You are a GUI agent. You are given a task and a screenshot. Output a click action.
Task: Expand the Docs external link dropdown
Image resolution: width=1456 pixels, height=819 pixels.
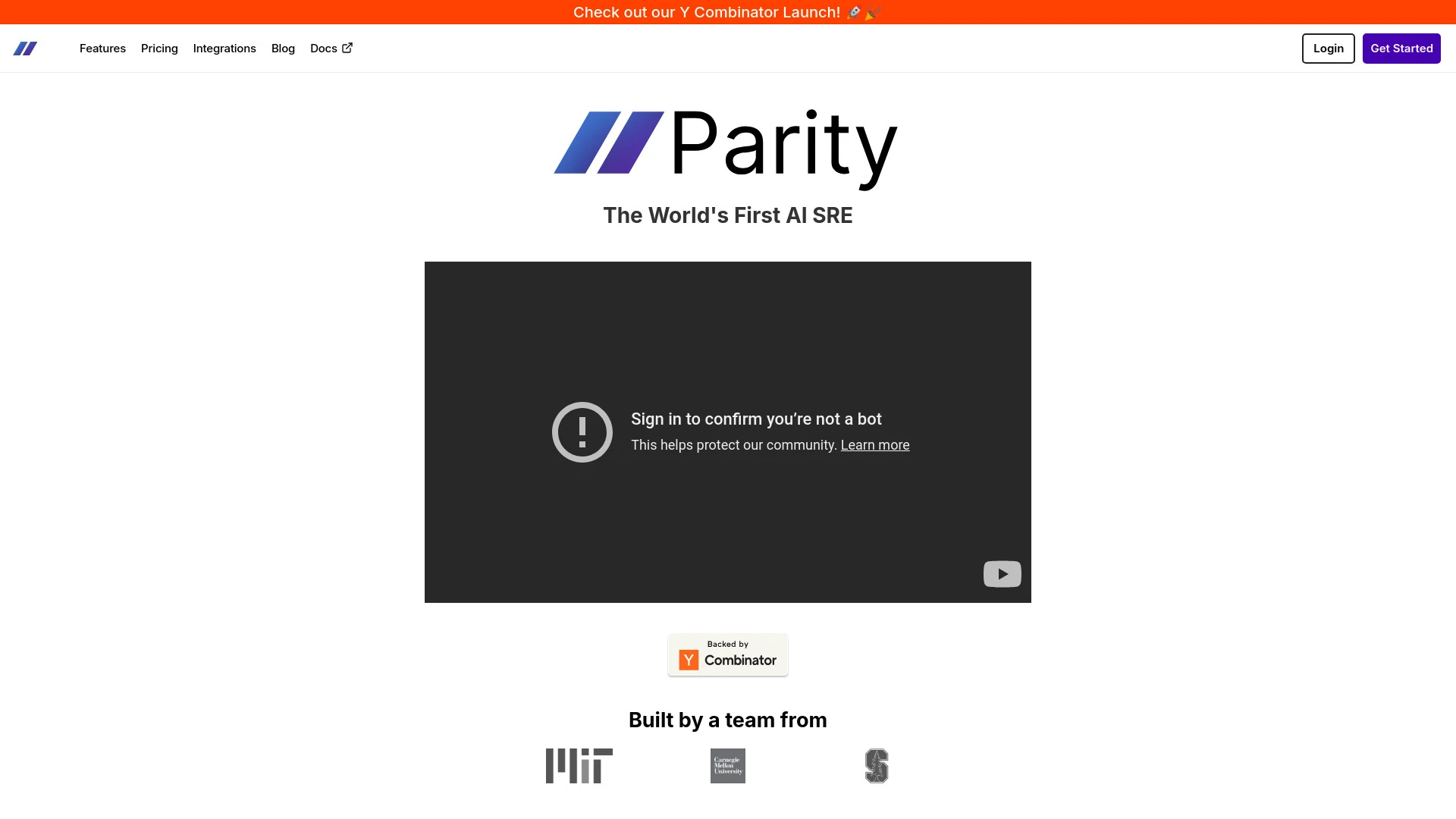pos(332,48)
